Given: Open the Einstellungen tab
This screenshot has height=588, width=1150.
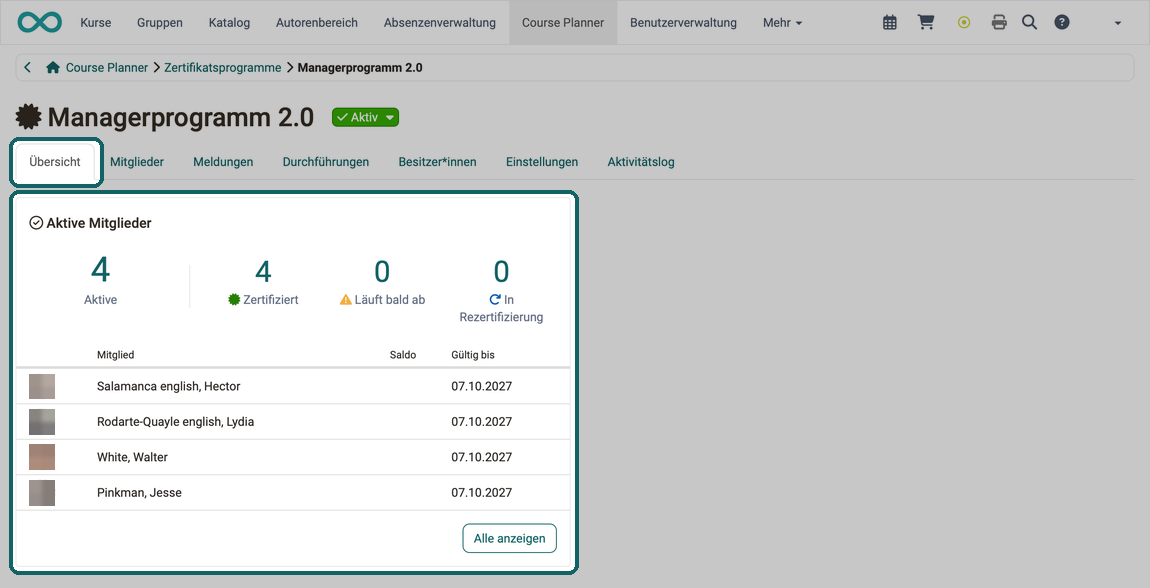Looking at the screenshot, I should pos(542,162).
